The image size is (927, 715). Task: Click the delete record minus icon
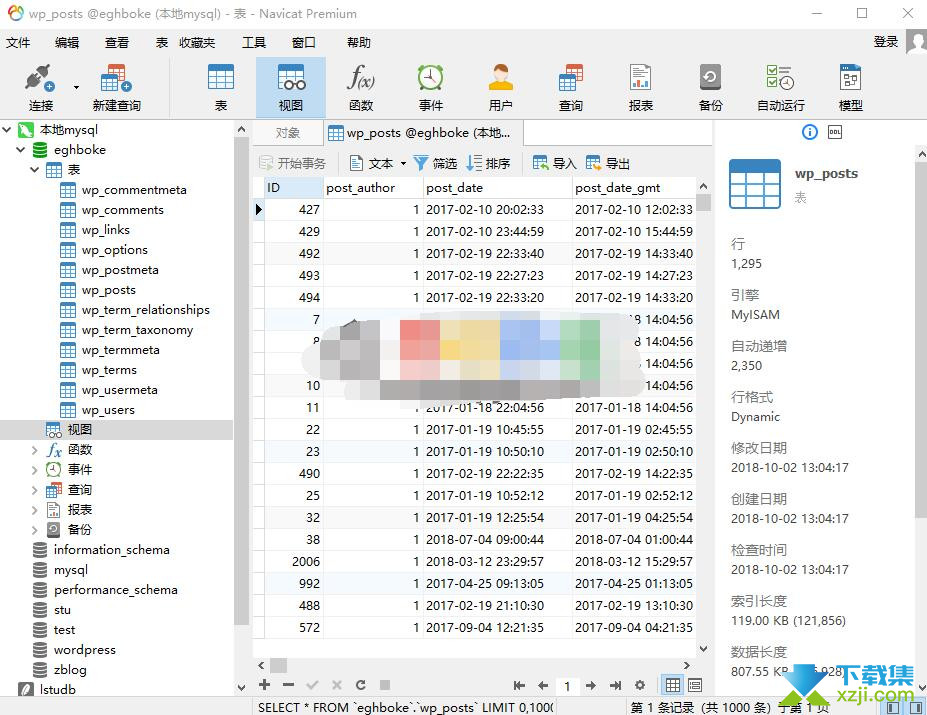(289, 685)
